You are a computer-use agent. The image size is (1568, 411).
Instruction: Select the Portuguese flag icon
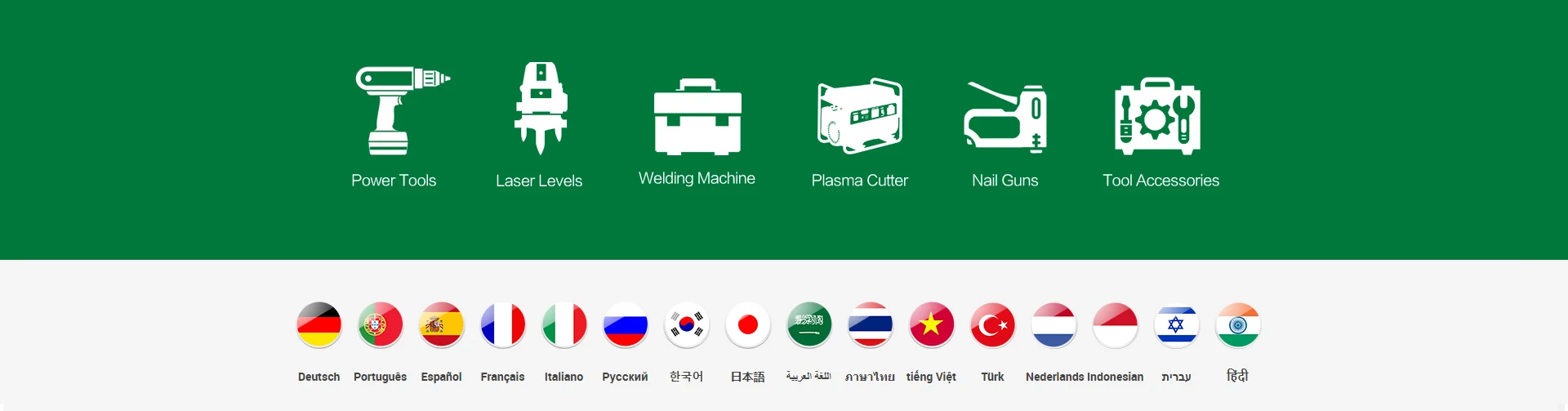point(381,324)
